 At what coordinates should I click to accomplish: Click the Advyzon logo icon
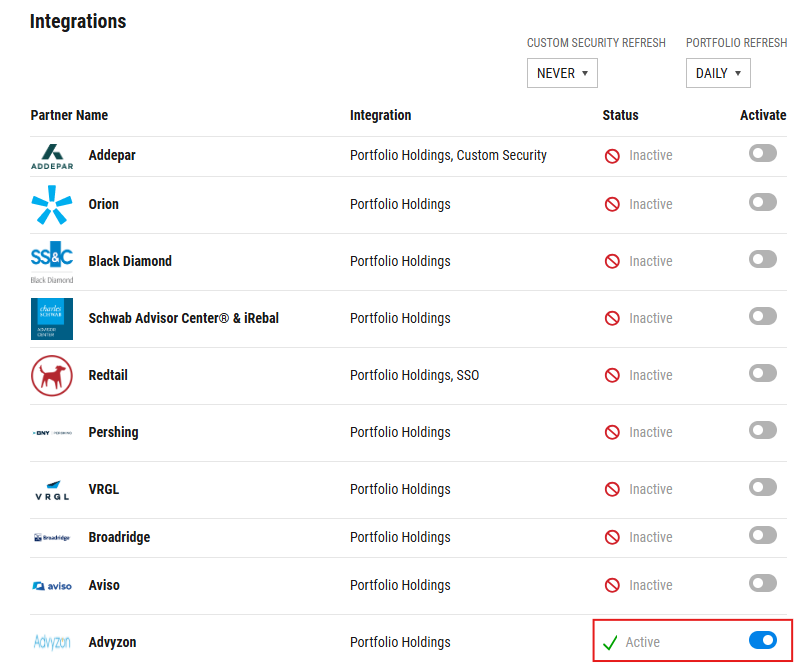click(52, 642)
